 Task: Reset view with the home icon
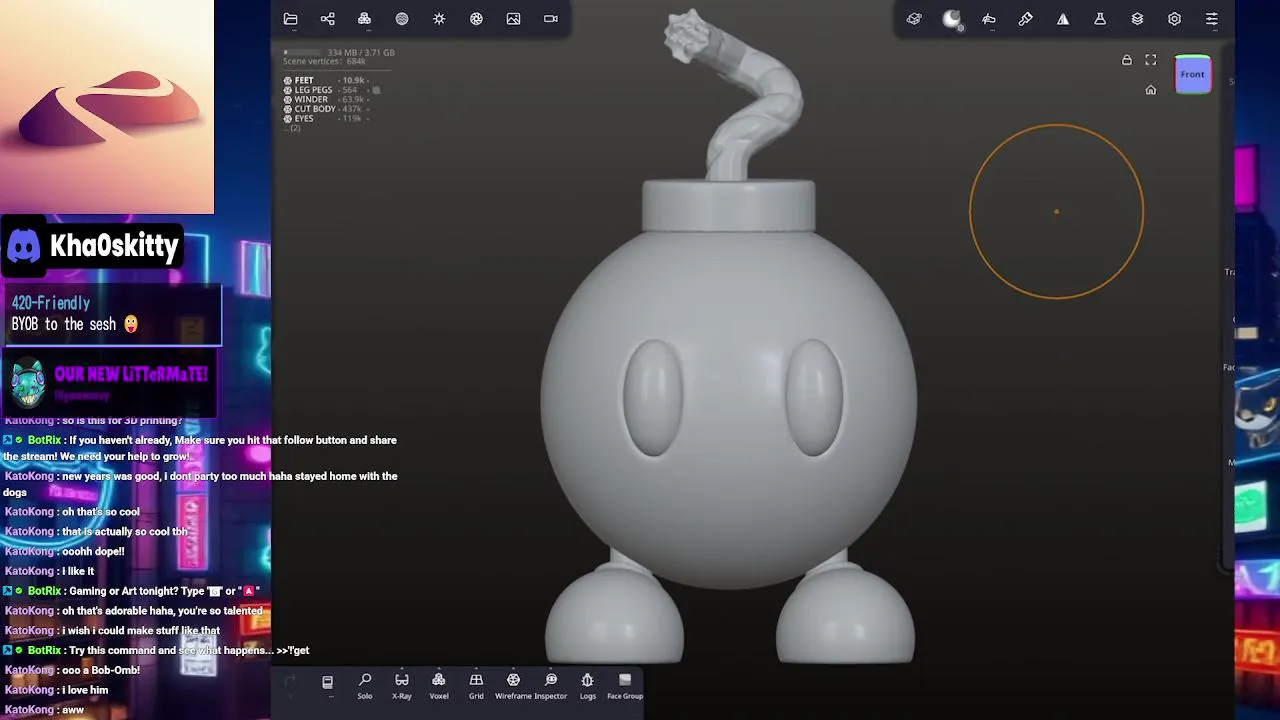(x=1151, y=90)
